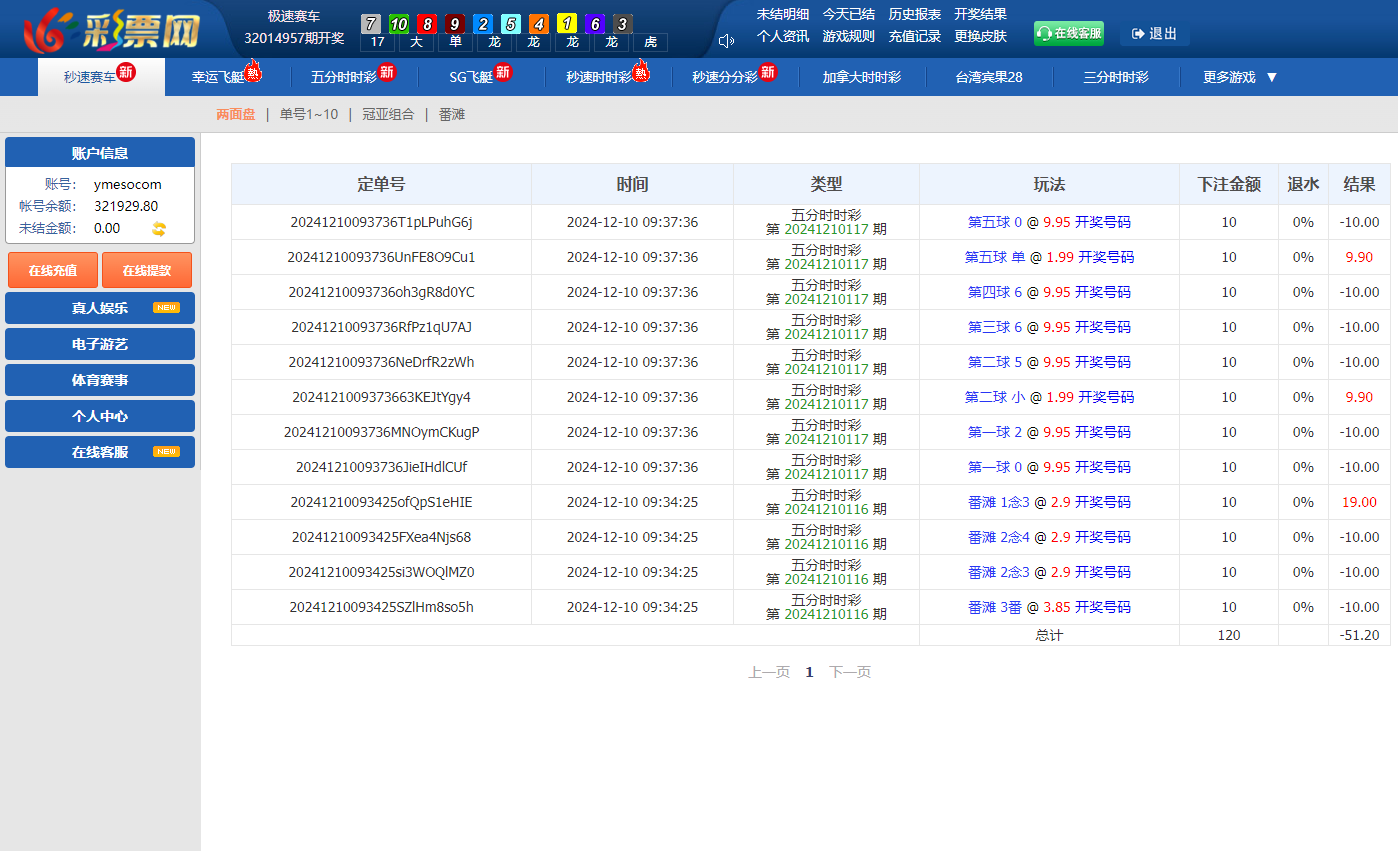Image resolution: width=1398 pixels, height=851 pixels.
Task: Click the 定单号 column header
Action: pyautogui.click(x=381, y=184)
